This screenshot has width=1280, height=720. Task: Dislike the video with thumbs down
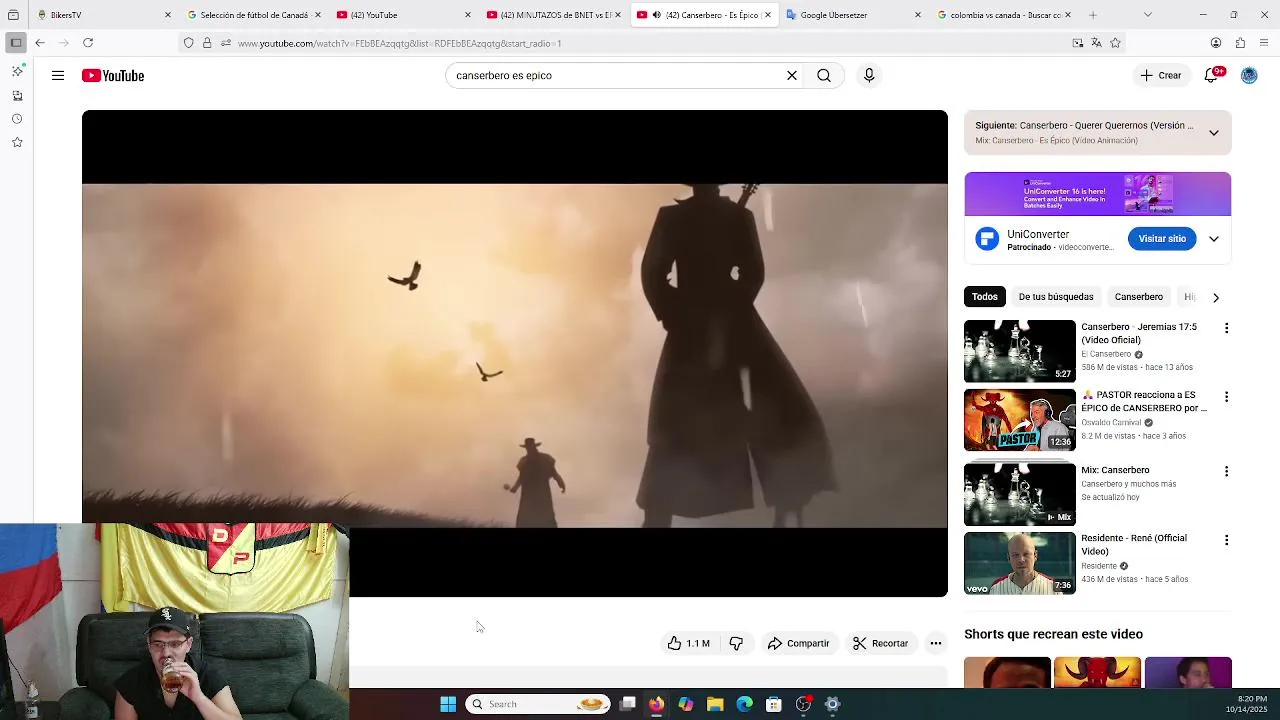click(736, 643)
